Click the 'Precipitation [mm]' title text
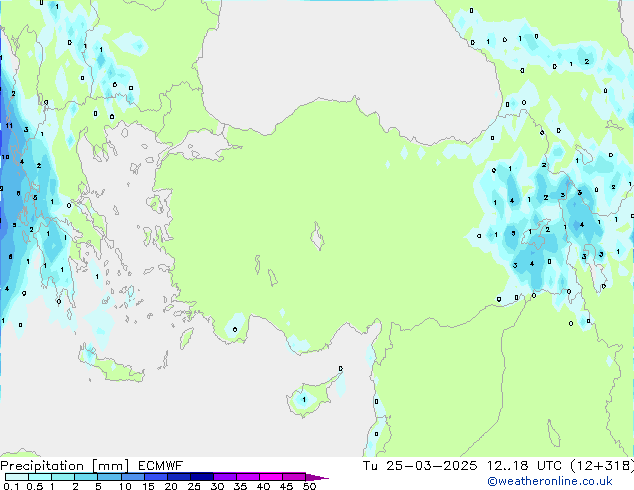This screenshot has width=634, height=490. point(64,466)
